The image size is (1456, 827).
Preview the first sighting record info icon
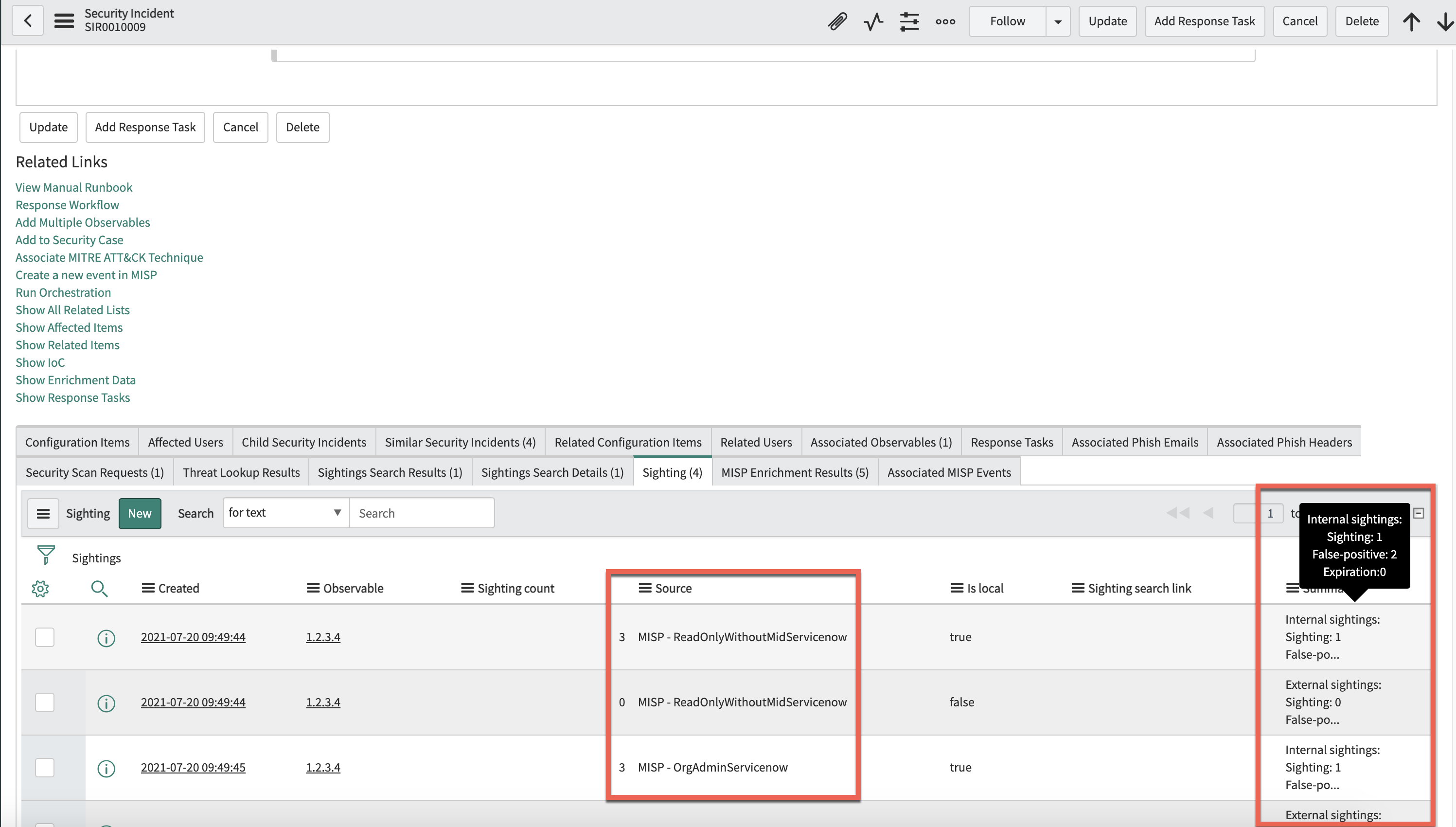click(106, 638)
